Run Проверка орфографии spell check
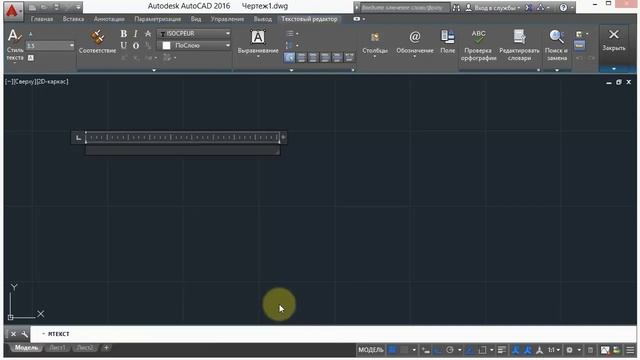The width and height of the screenshot is (640, 360). point(478,45)
